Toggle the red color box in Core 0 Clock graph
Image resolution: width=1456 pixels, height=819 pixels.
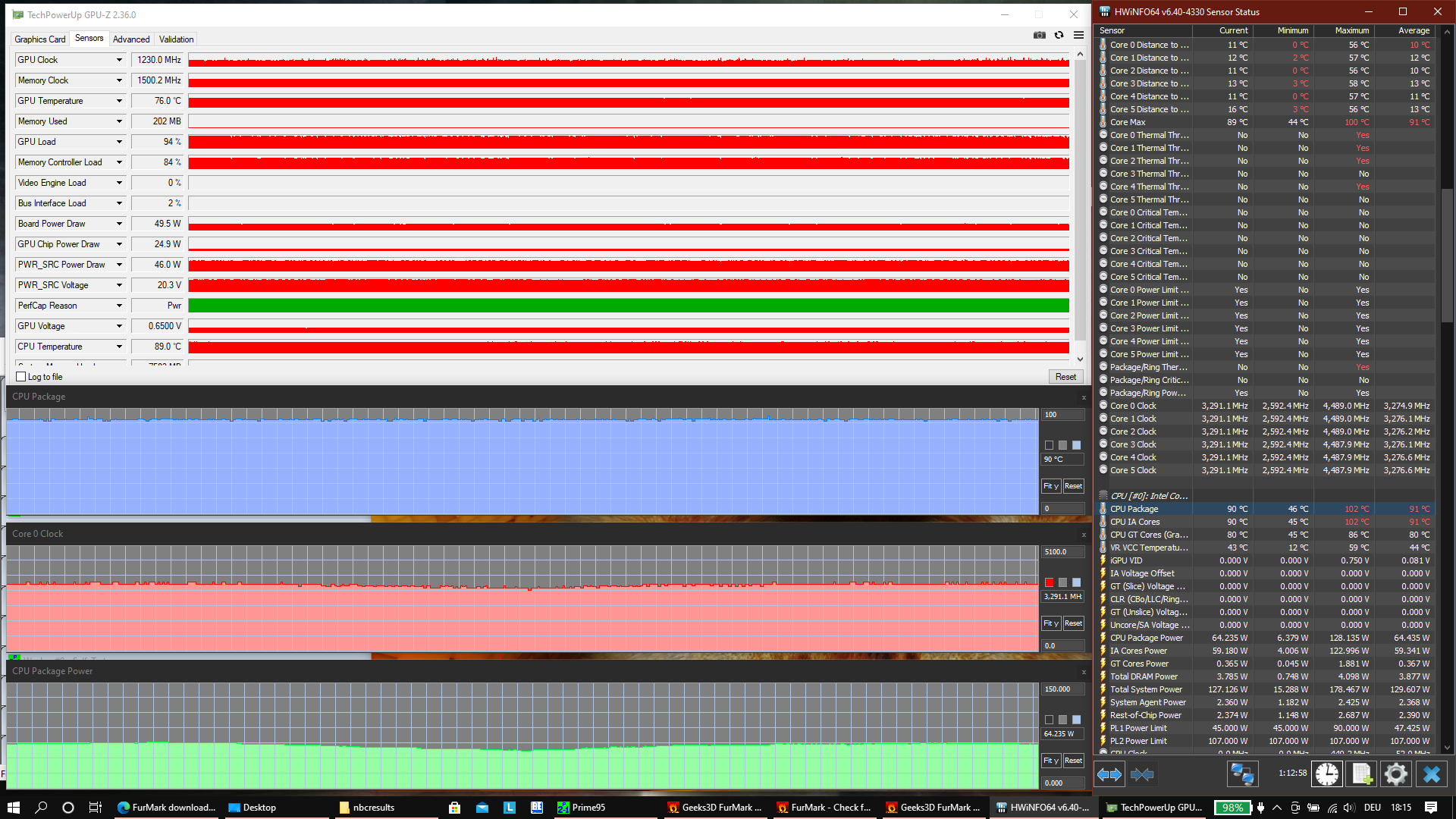1049,582
